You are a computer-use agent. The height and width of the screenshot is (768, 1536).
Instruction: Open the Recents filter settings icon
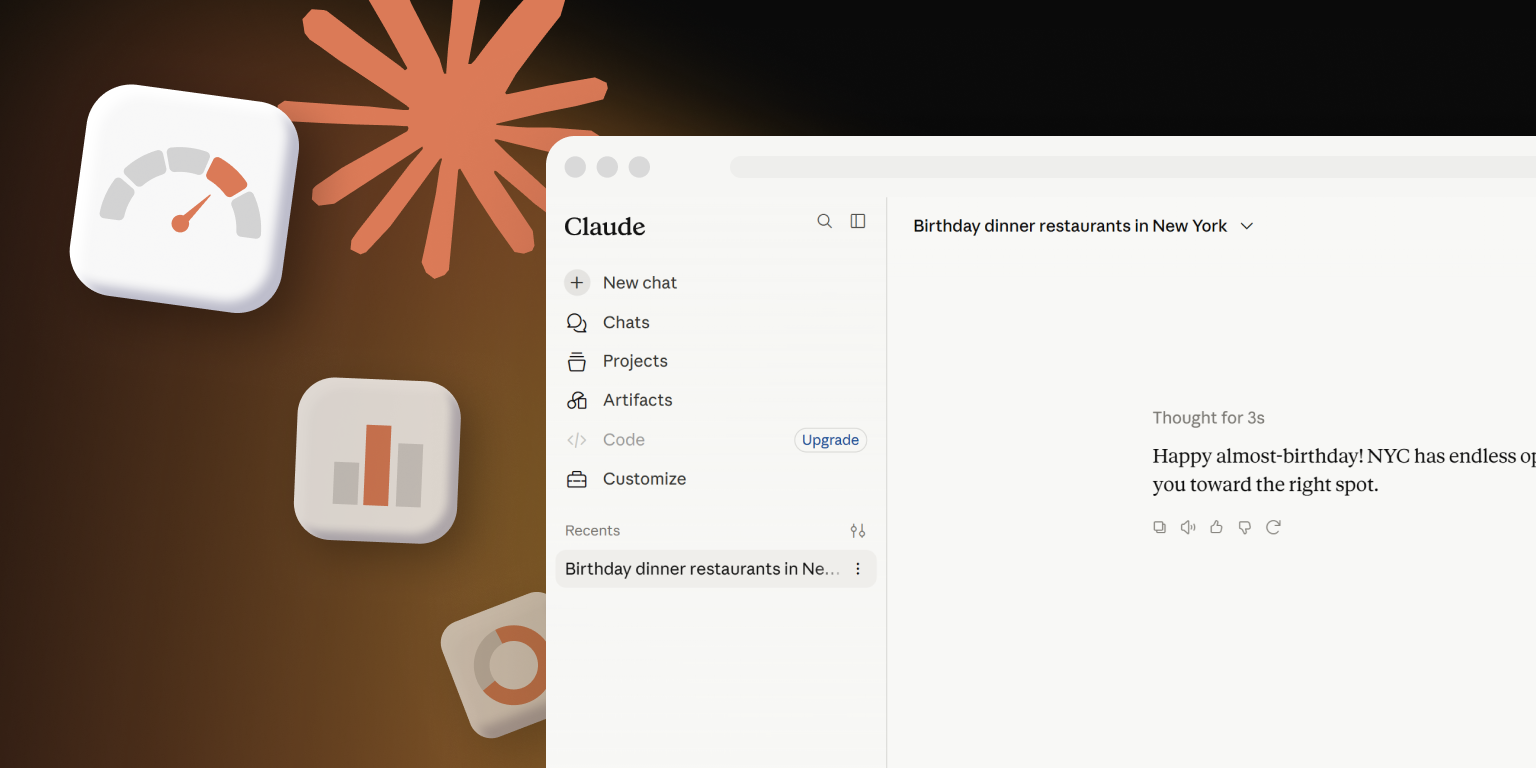point(858,531)
